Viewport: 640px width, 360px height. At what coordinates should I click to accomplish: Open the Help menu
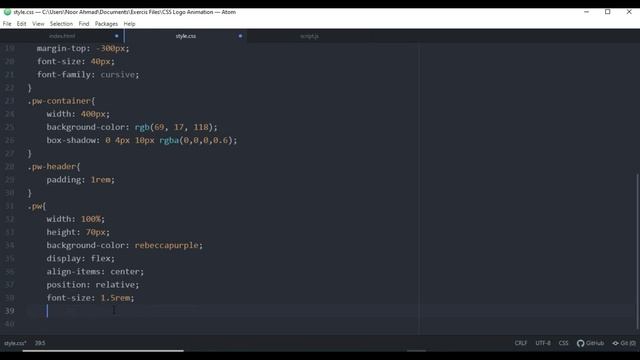(x=129, y=24)
